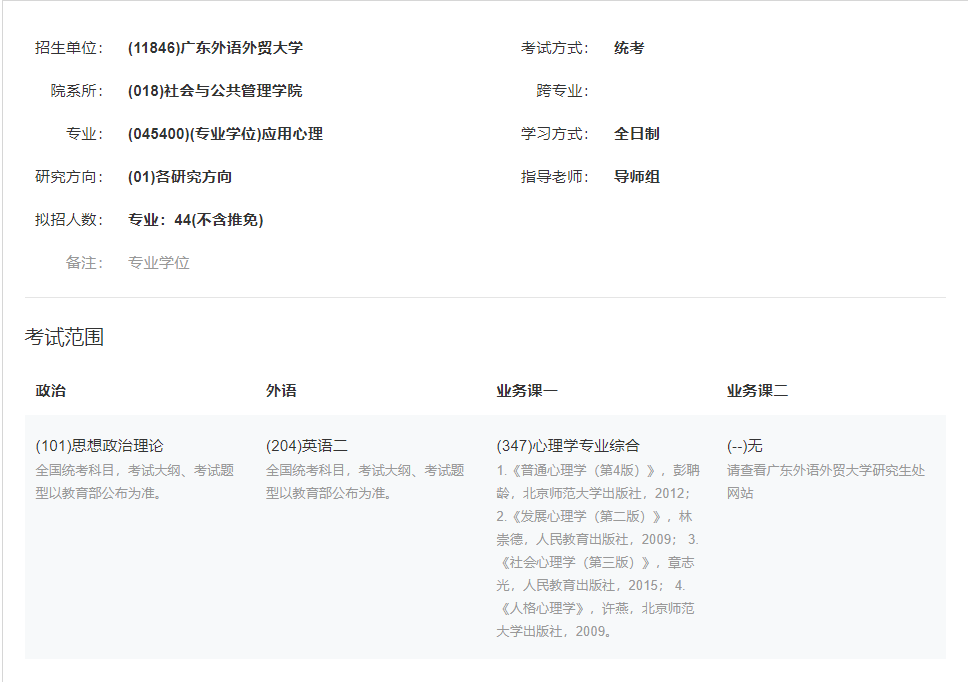Viewport: 968px width, 682px height.
Task: Click the value 导师组
Action: (636, 177)
